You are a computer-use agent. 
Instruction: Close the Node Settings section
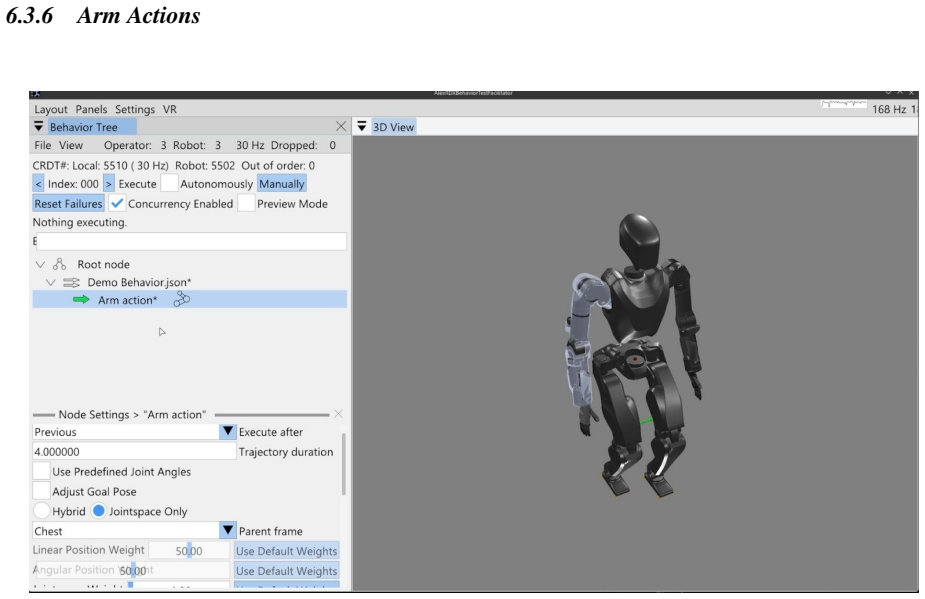[338, 414]
